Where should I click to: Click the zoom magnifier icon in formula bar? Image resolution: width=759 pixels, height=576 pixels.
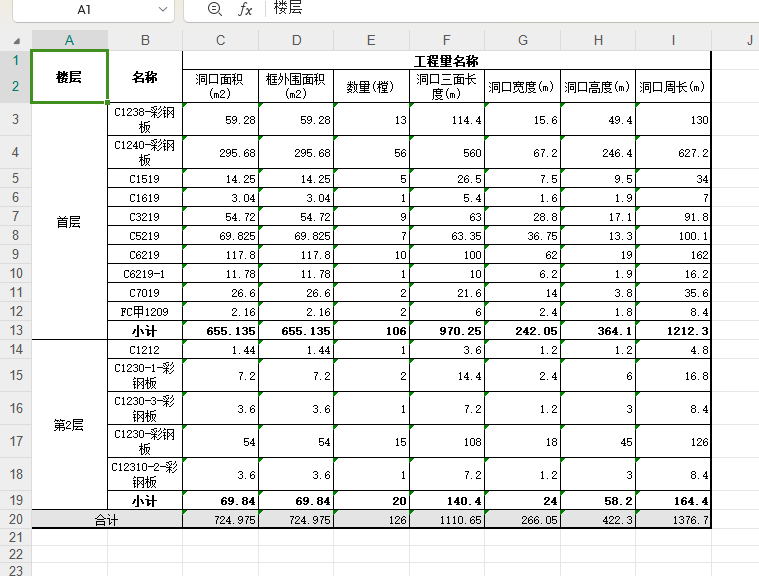(x=214, y=9)
